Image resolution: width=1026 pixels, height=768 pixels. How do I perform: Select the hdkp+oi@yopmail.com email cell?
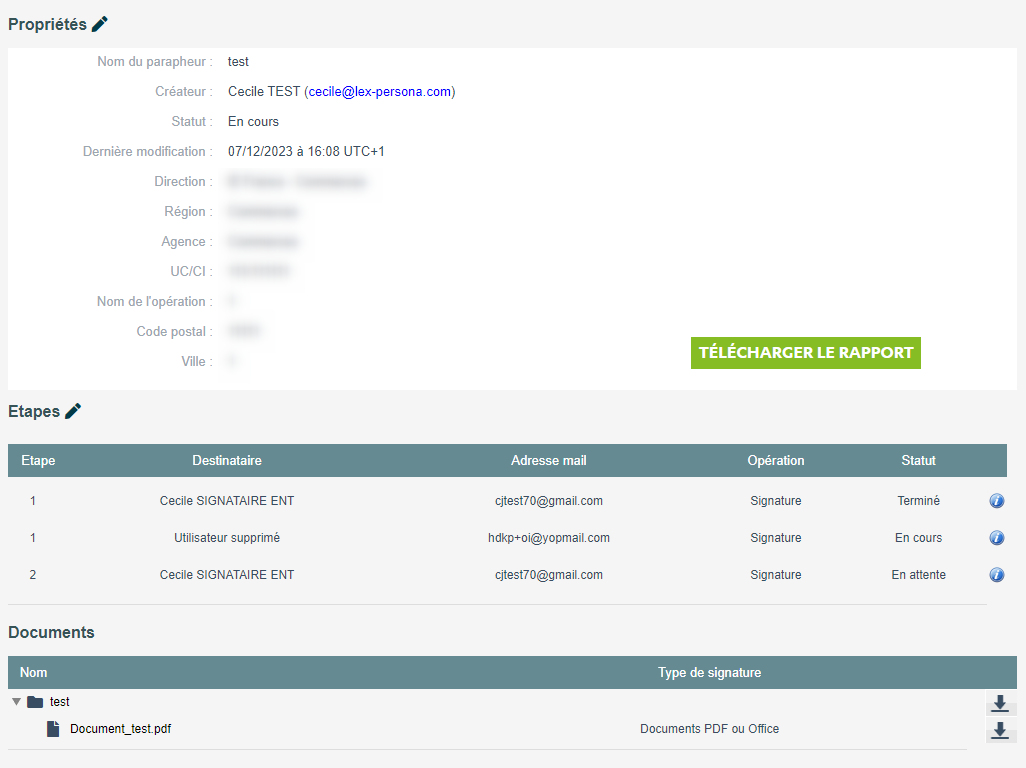(548, 538)
